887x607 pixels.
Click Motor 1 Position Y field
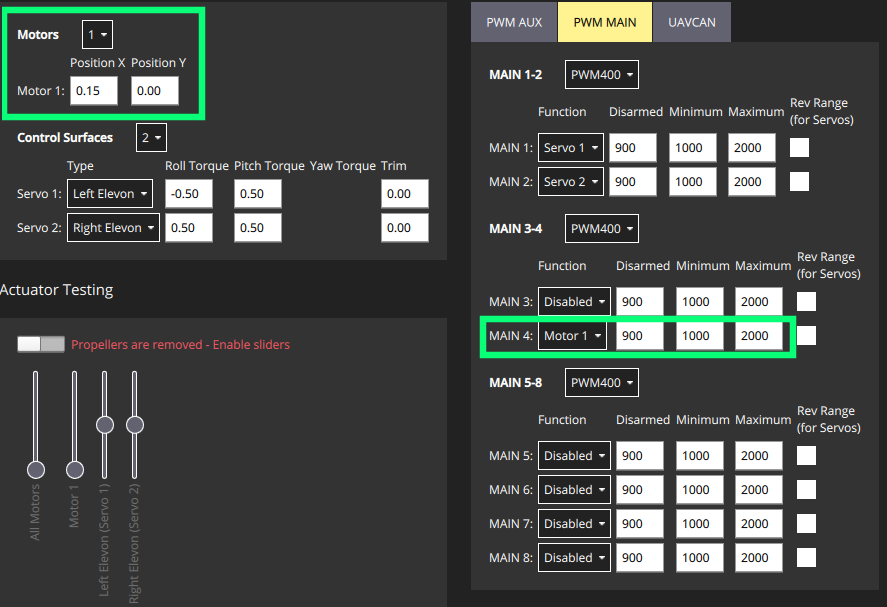[x=155, y=91]
